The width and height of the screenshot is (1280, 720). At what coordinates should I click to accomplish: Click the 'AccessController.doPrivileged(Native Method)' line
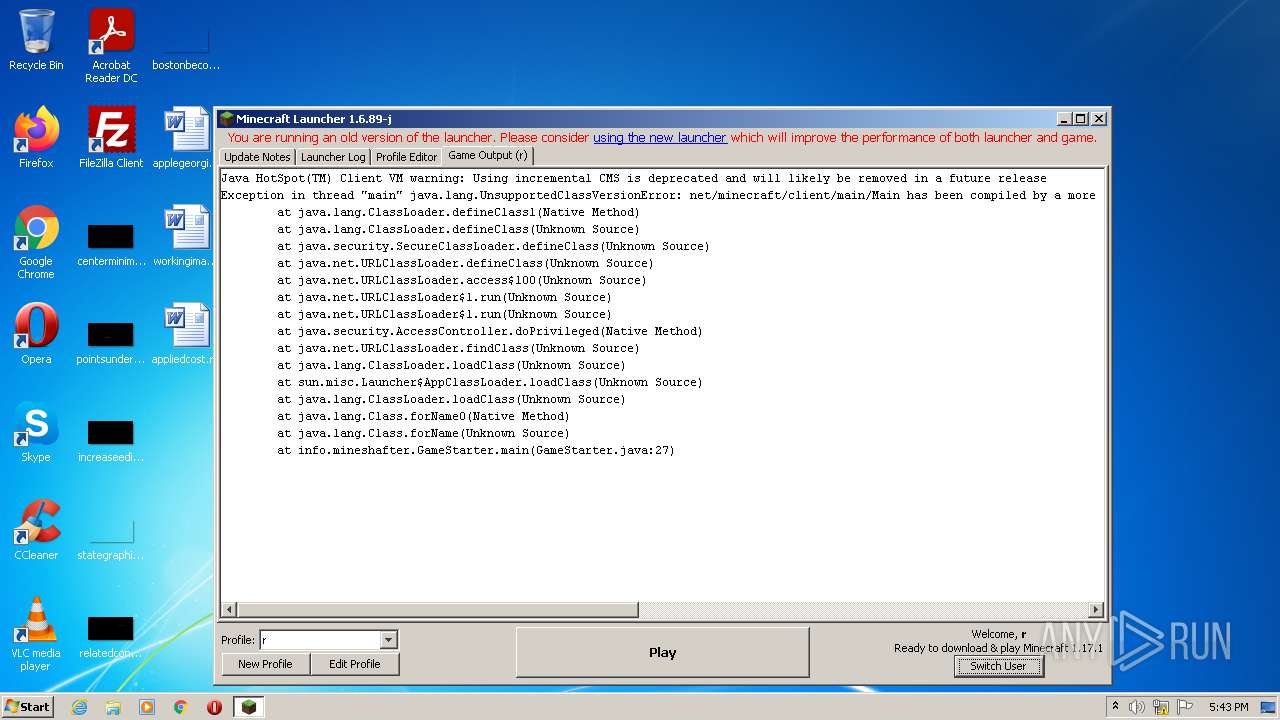click(x=490, y=331)
